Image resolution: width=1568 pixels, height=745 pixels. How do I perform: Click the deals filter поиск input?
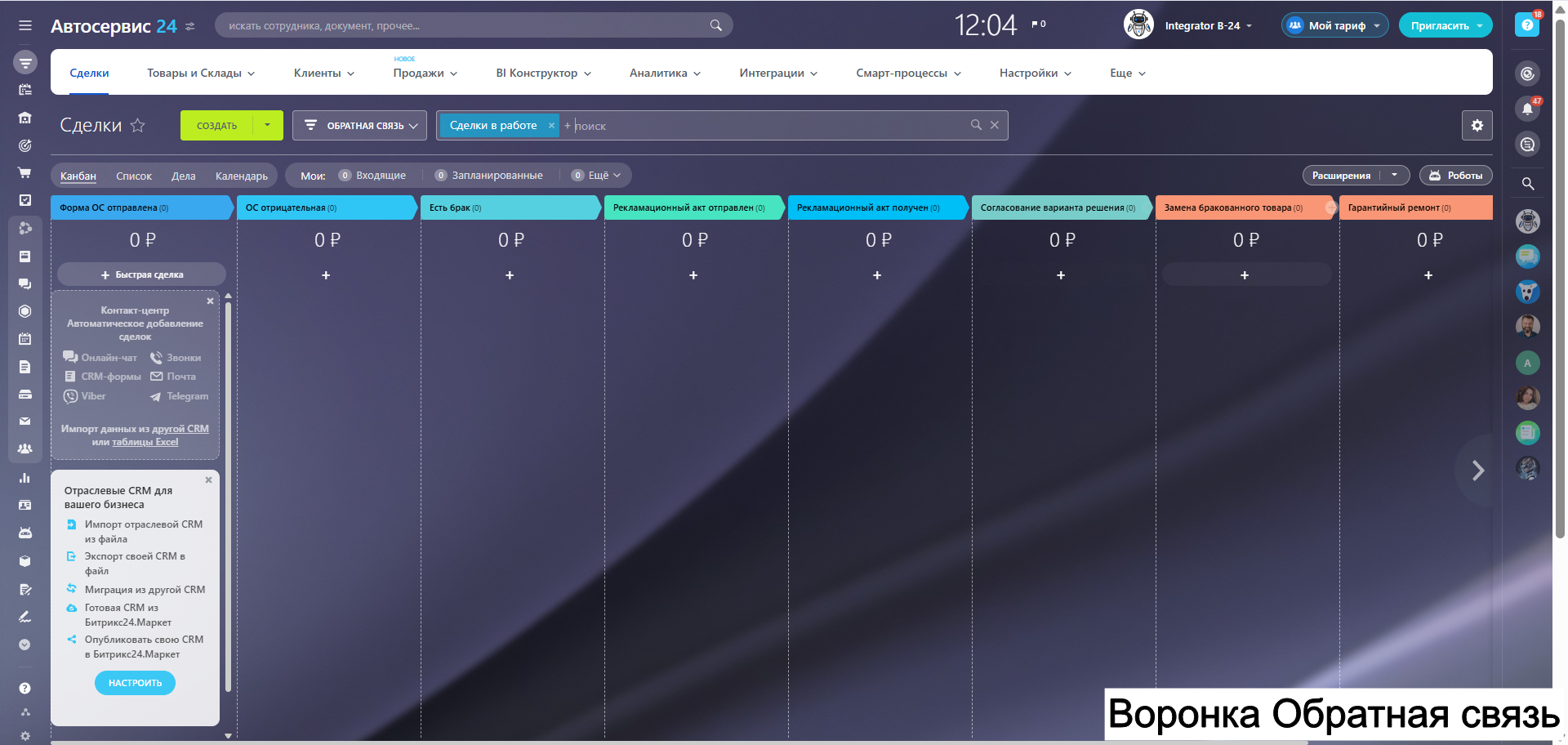[768, 125]
